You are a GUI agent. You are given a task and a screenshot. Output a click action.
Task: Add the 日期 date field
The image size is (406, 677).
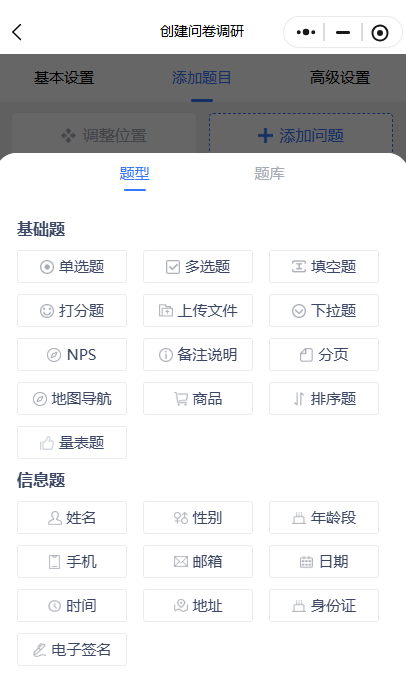coord(324,561)
